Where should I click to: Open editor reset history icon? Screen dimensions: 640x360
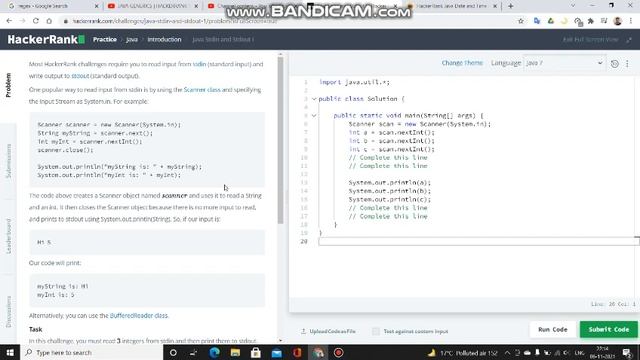pos(615,63)
